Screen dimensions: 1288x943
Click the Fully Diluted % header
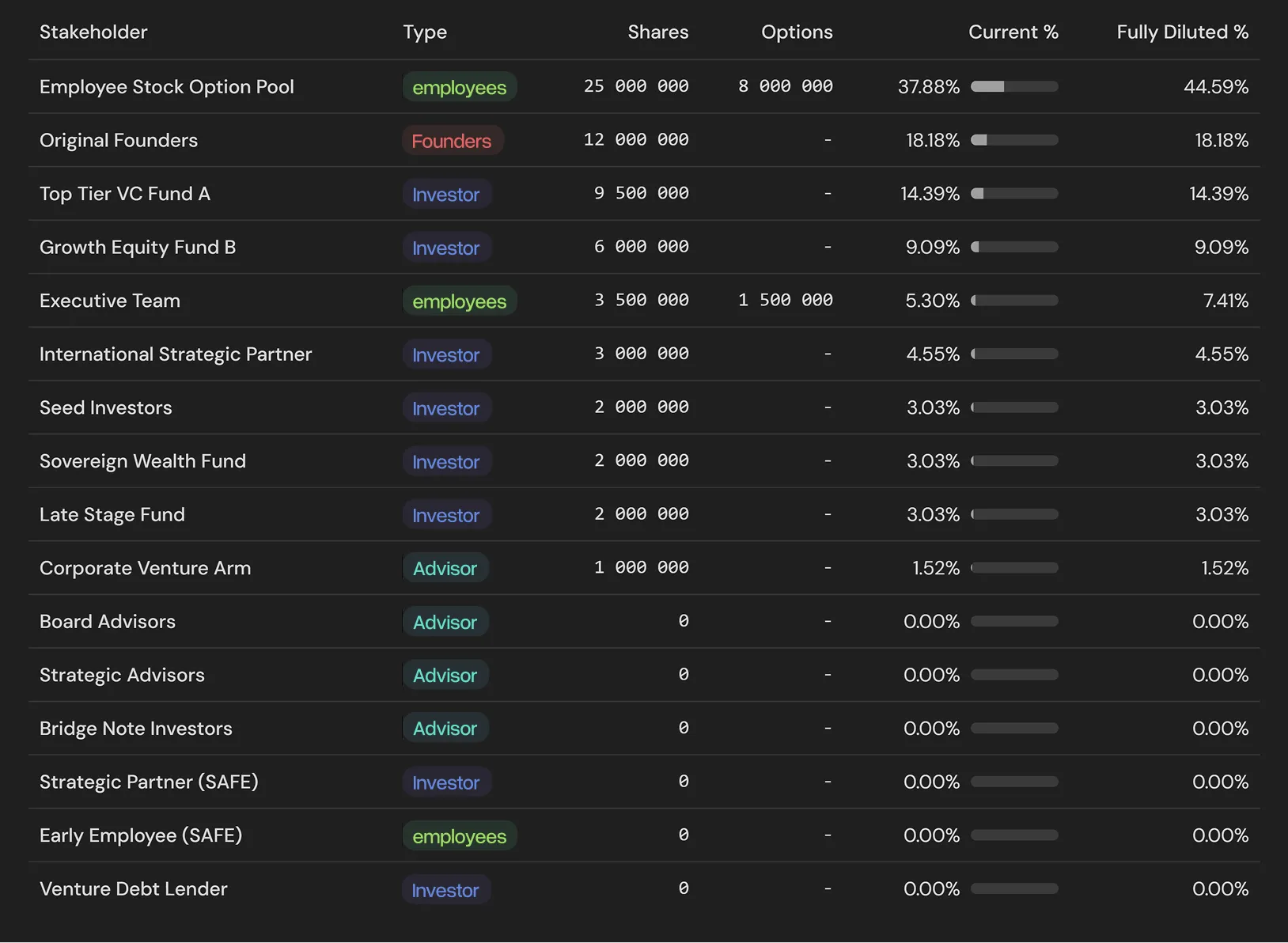(x=1182, y=32)
